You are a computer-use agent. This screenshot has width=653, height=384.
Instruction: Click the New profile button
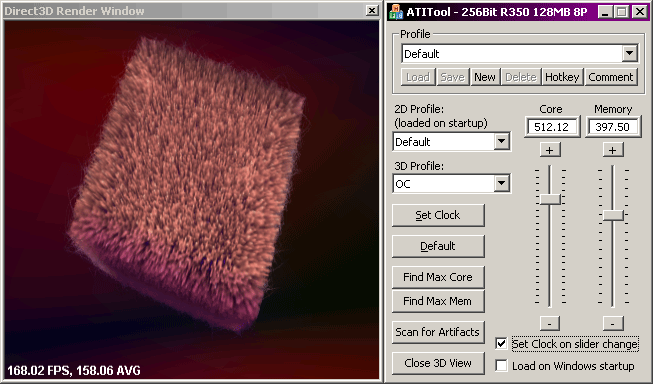[x=485, y=77]
